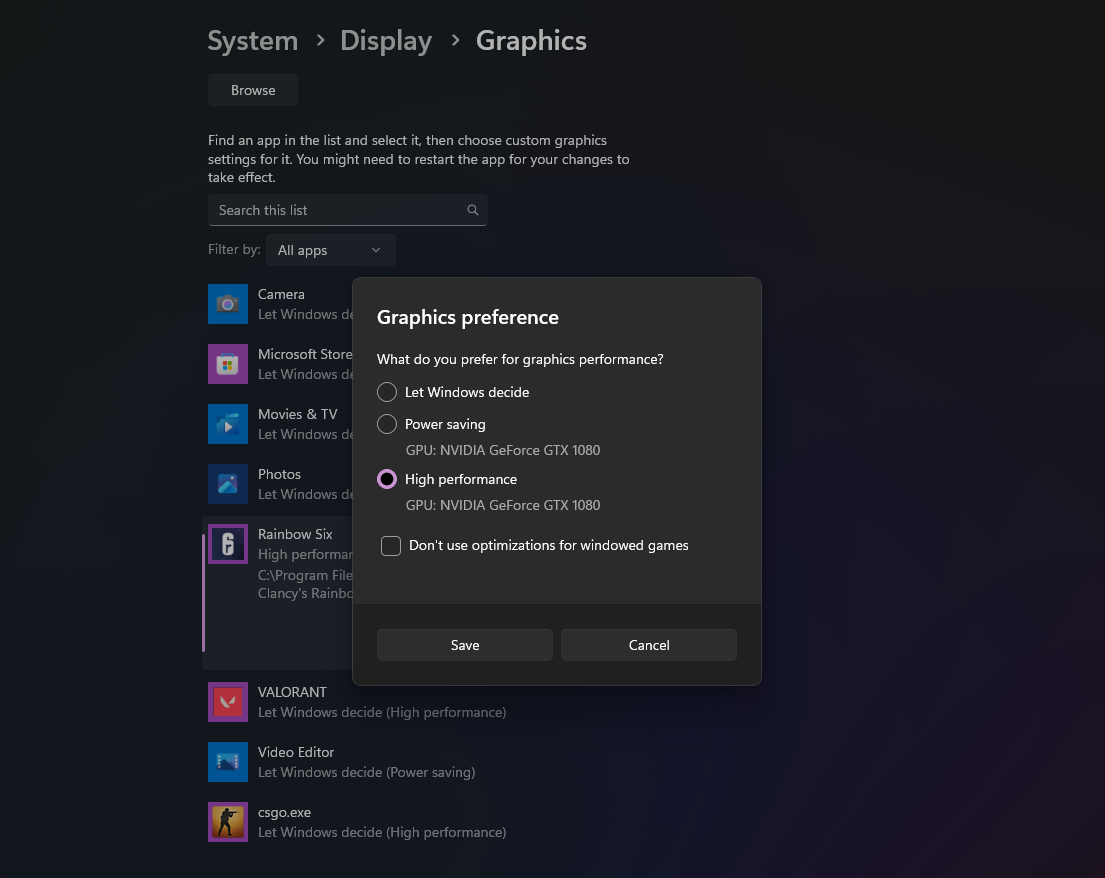Select the Video Editor list entry name

pos(296,752)
